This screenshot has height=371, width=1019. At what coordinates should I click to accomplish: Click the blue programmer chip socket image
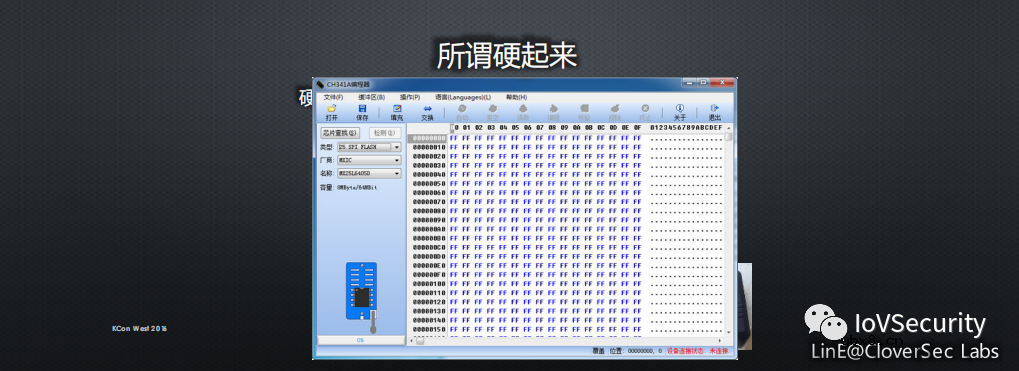[361, 291]
